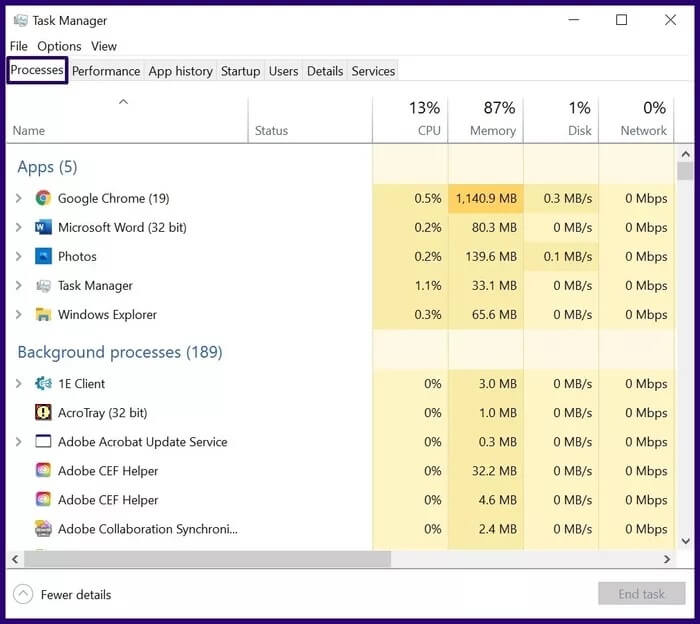Screen dimensions: 700x624
Task: Click the vertical scrollbar thumb
Action: tap(686, 171)
